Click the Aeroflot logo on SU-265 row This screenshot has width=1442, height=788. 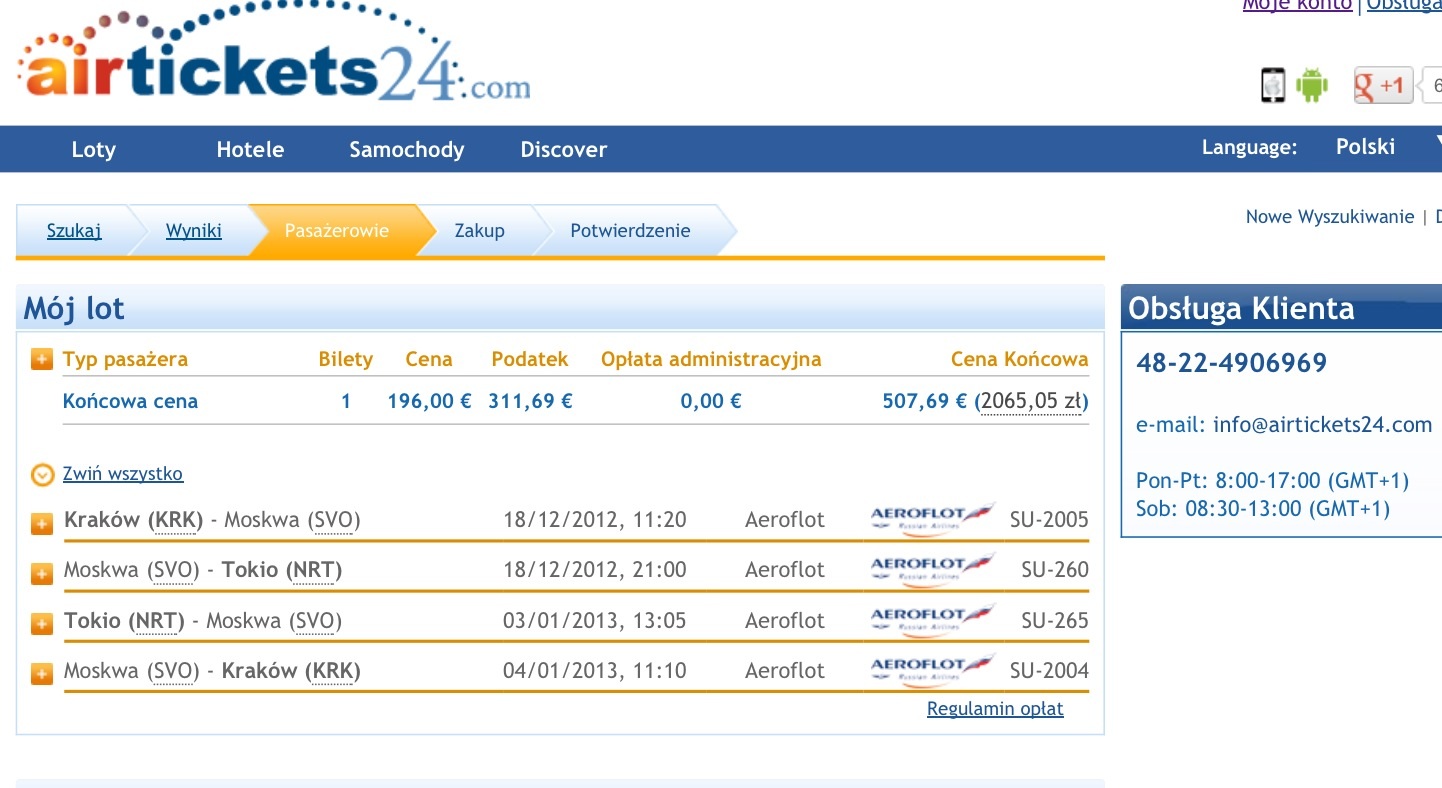pyautogui.click(x=934, y=619)
